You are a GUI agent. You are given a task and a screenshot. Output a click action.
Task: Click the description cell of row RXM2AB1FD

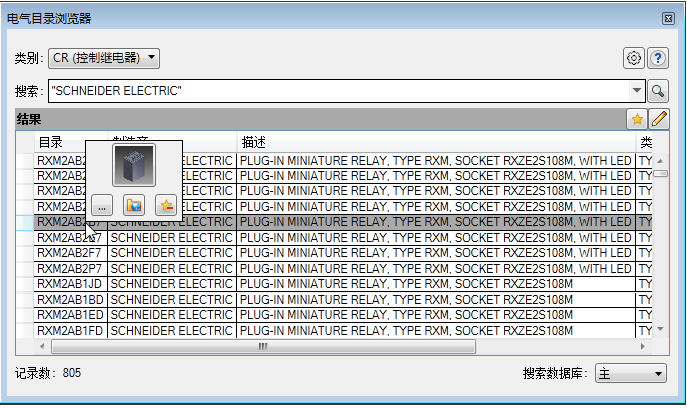436,331
